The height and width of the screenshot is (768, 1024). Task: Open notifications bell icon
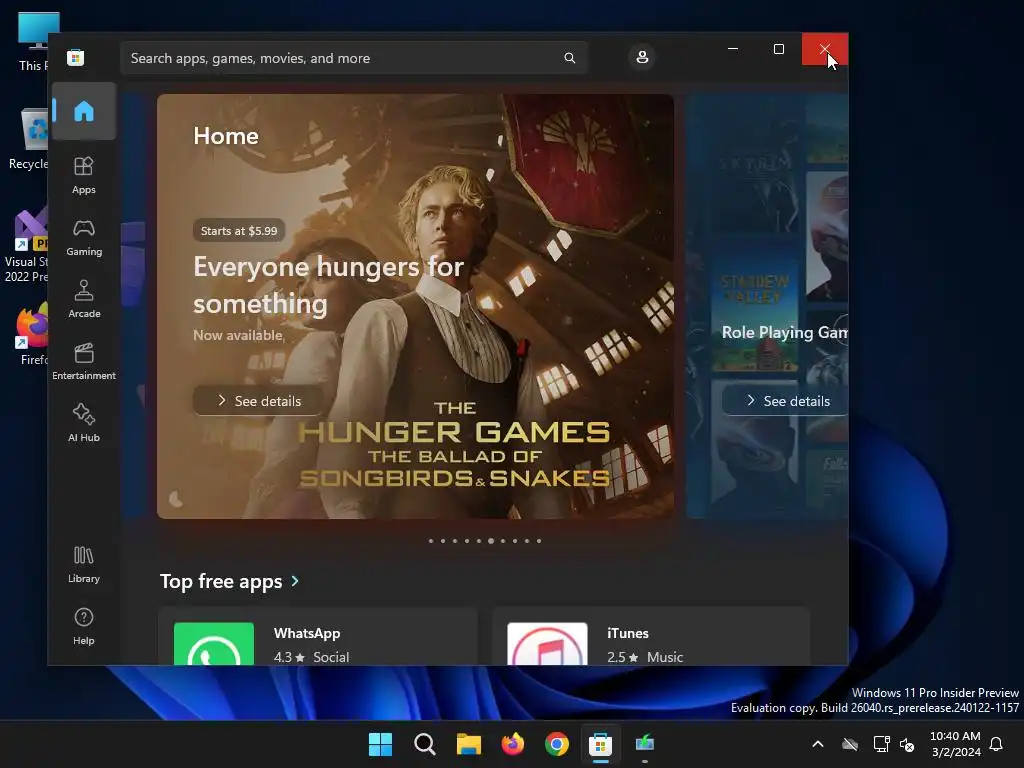click(x=996, y=744)
